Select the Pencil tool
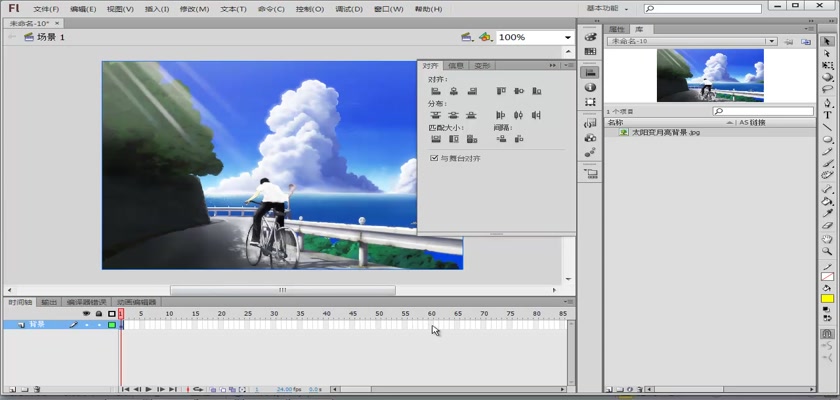 pos(827,152)
